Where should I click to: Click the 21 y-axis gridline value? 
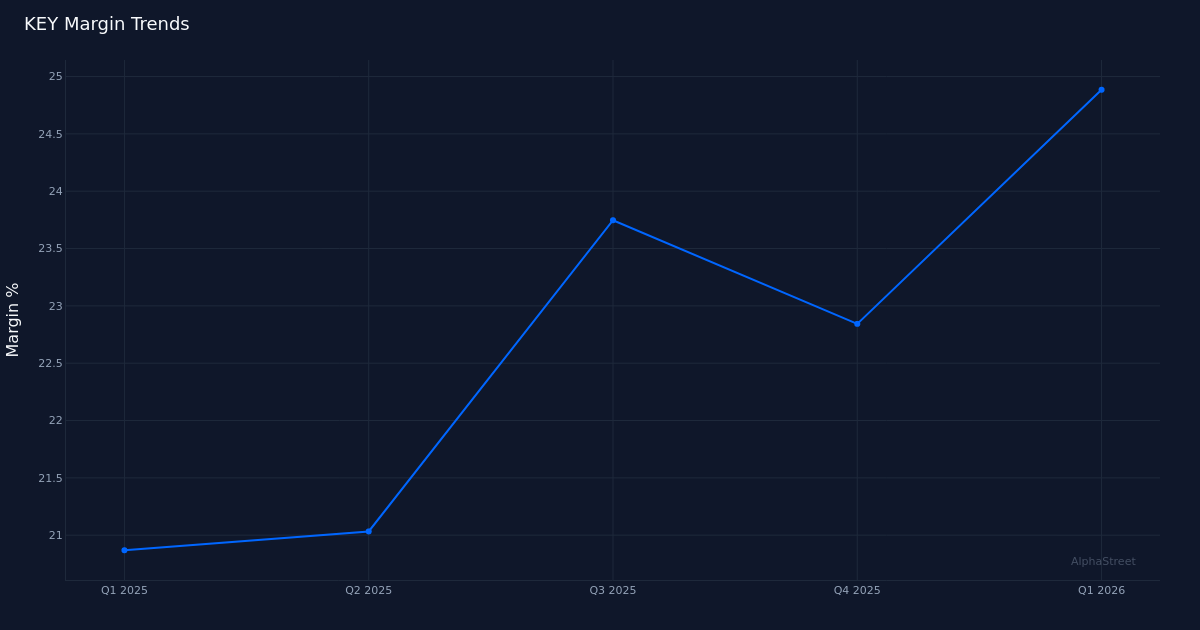(x=59, y=536)
